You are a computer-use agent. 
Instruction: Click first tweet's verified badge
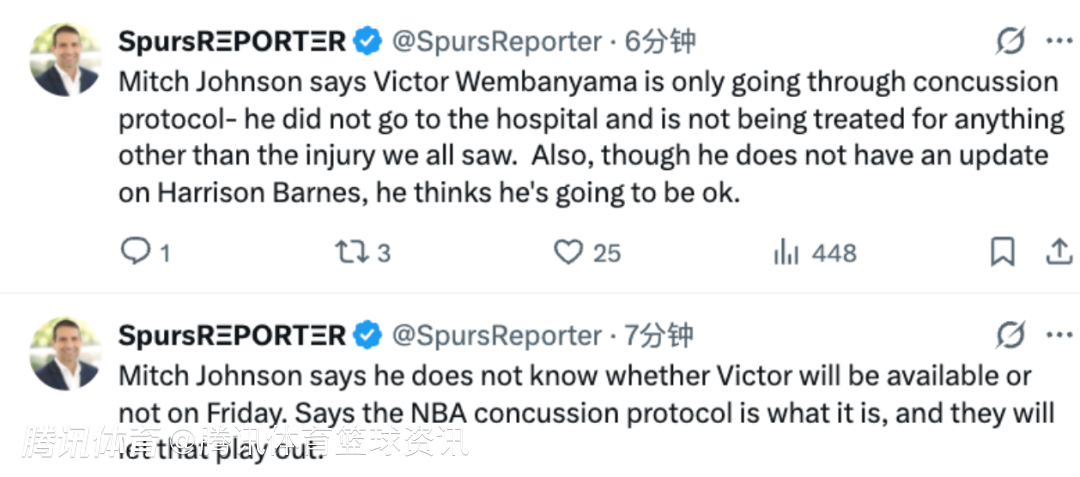[x=368, y=42]
